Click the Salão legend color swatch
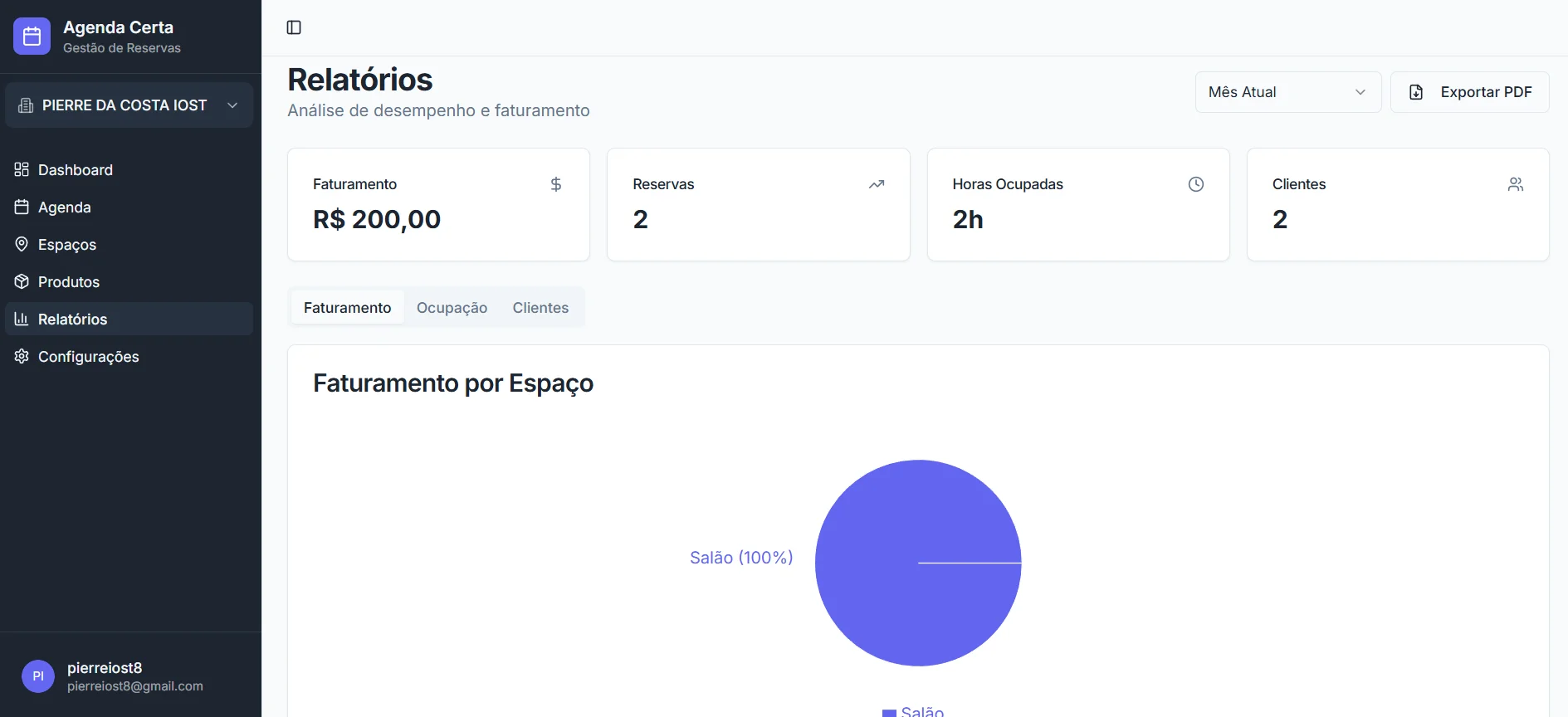1568x717 pixels. [x=889, y=712]
